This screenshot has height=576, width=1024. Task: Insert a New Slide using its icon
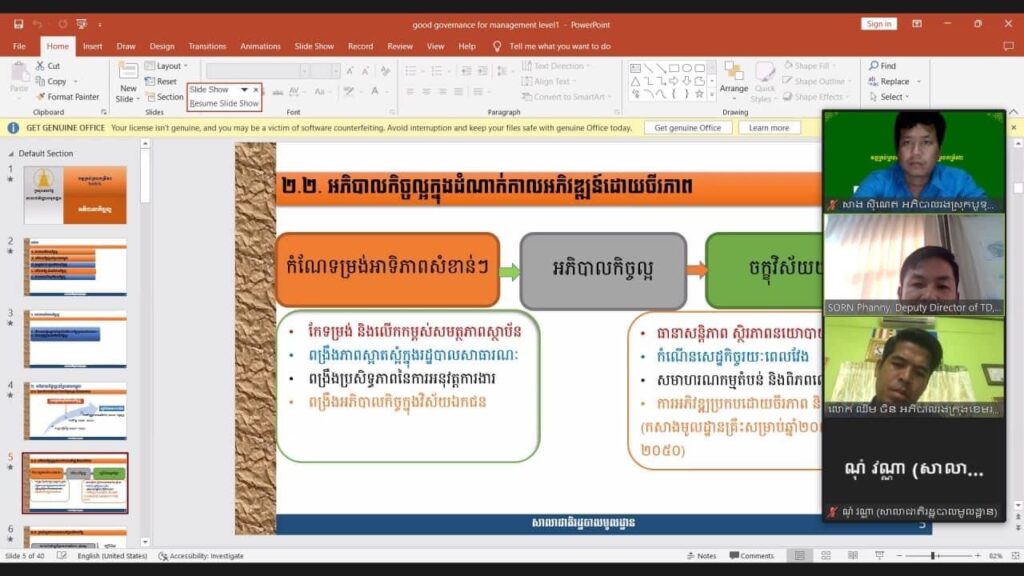coord(128,70)
